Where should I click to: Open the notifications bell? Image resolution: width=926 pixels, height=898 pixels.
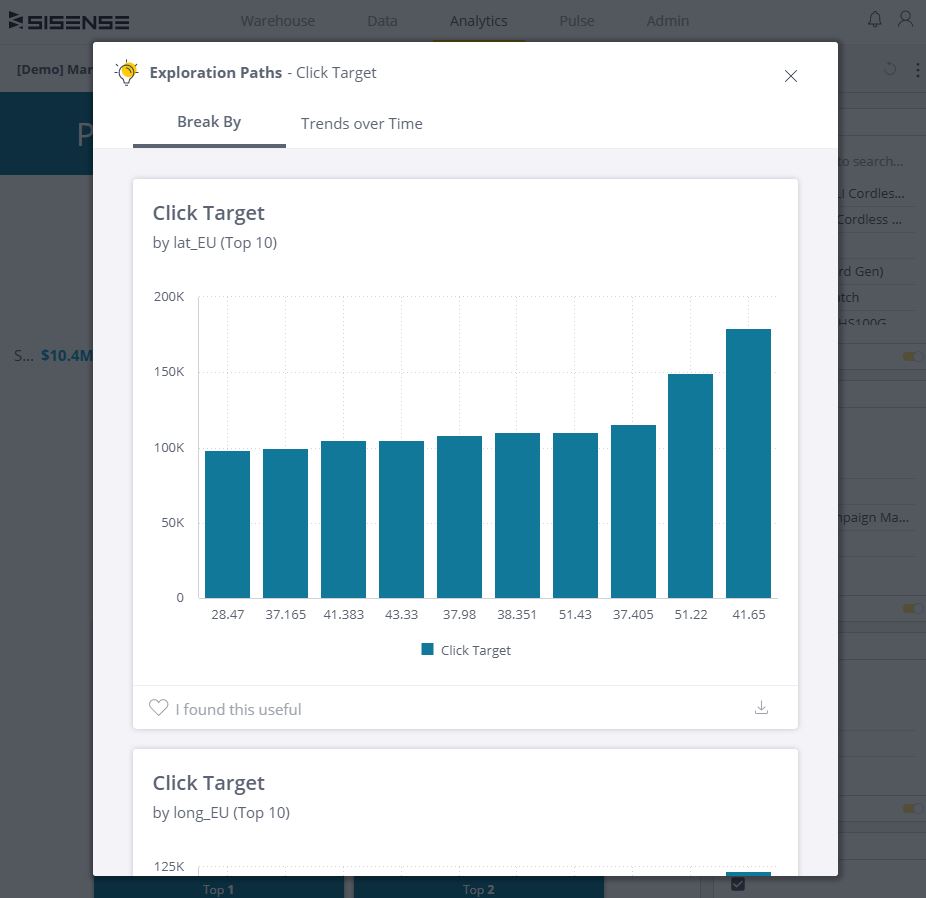point(875,19)
